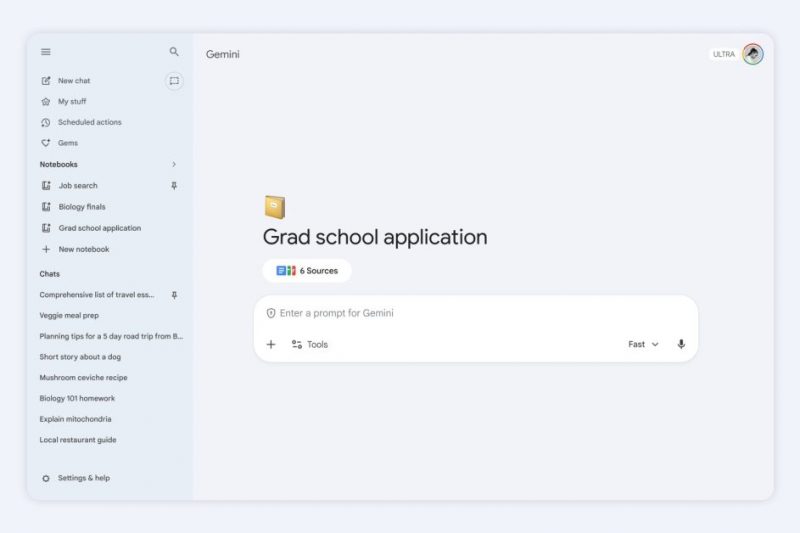Expand the Notebooks section chevron

pos(174,164)
